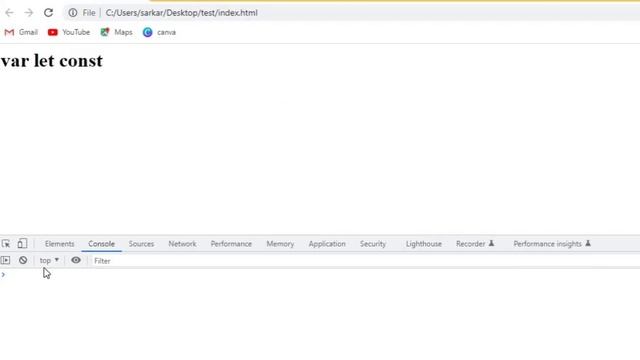Open the Memory tab
The width and height of the screenshot is (640, 360).
280,244
